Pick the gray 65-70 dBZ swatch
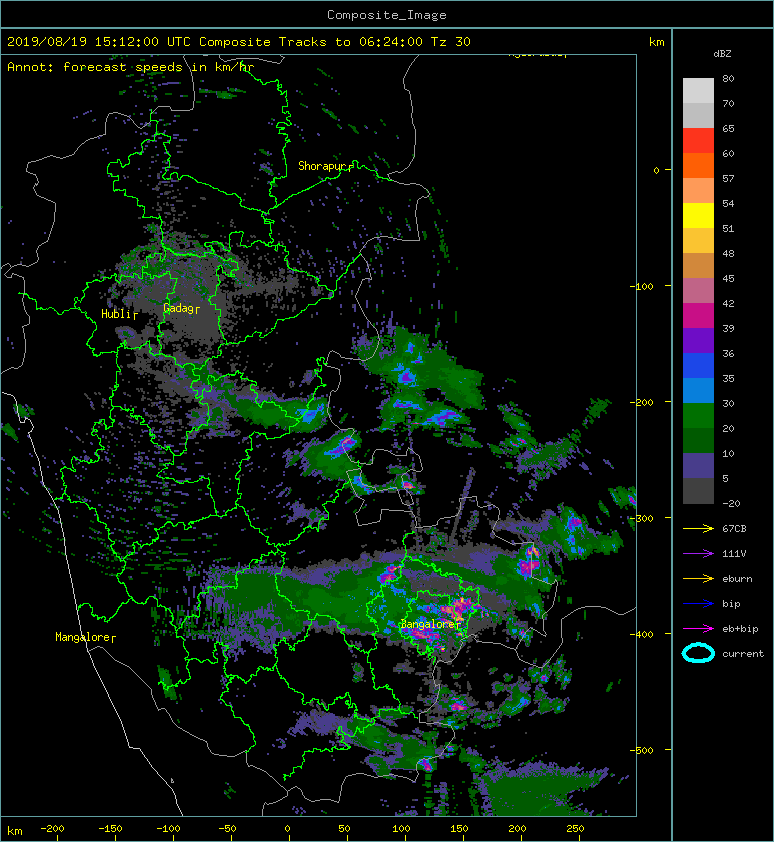This screenshot has width=774, height=842. [x=698, y=115]
